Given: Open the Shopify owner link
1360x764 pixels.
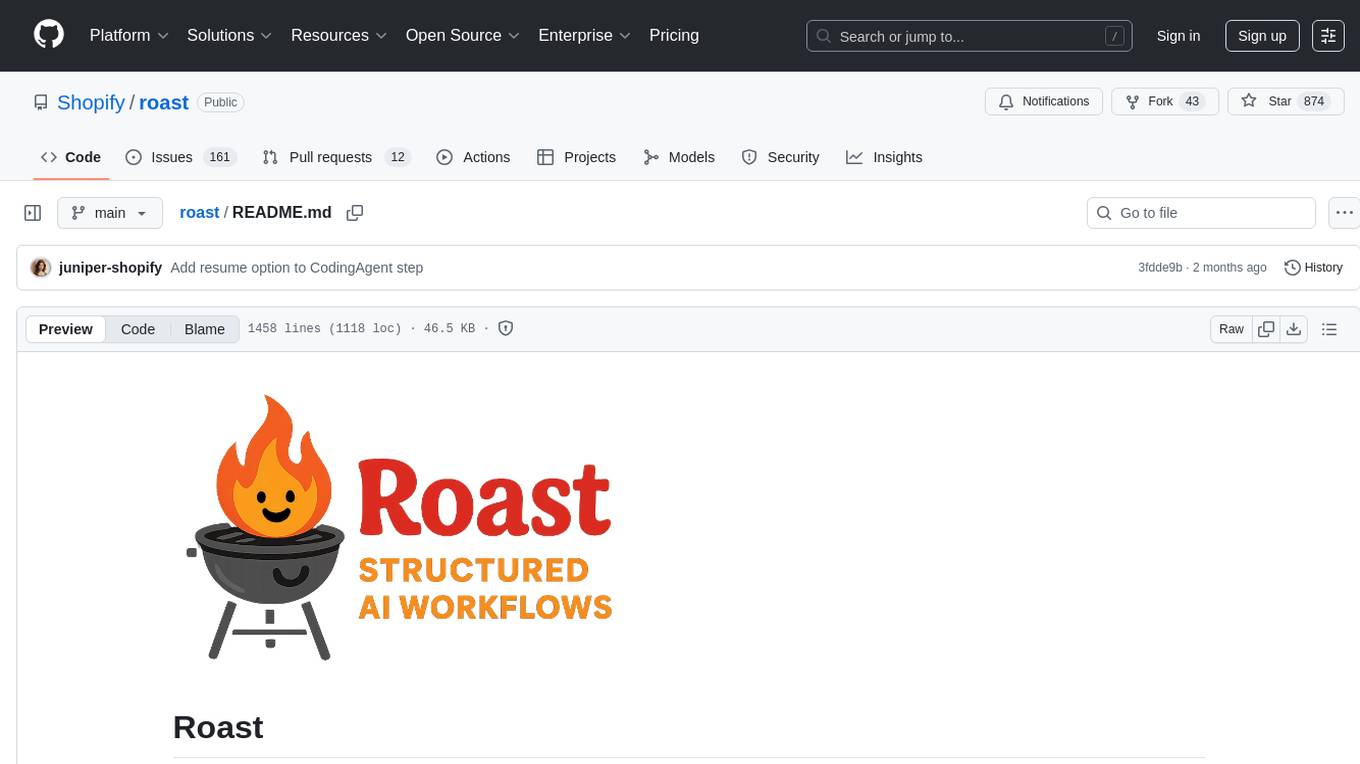Looking at the screenshot, I should (x=91, y=102).
